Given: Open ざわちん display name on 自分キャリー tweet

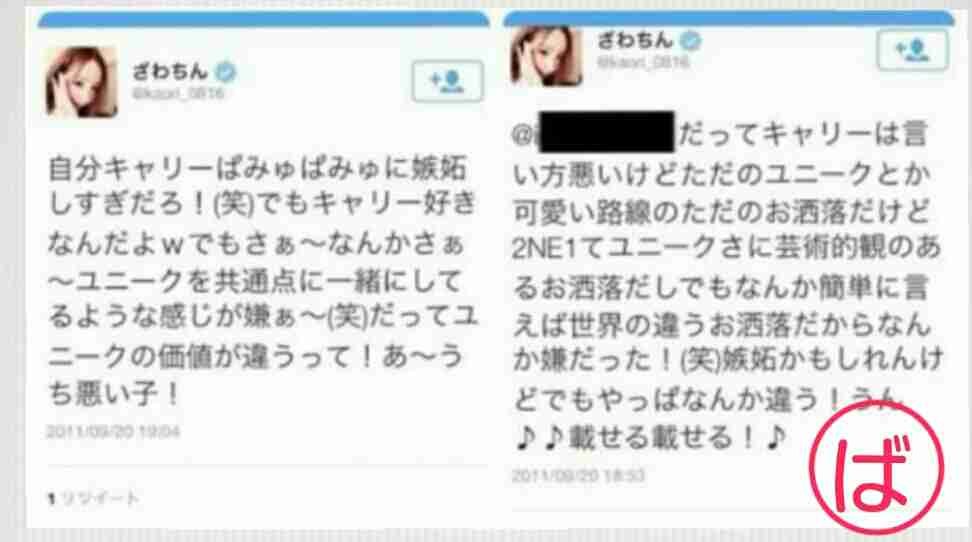Looking at the screenshot, I should pyautogui.click(x=170, y=71).
